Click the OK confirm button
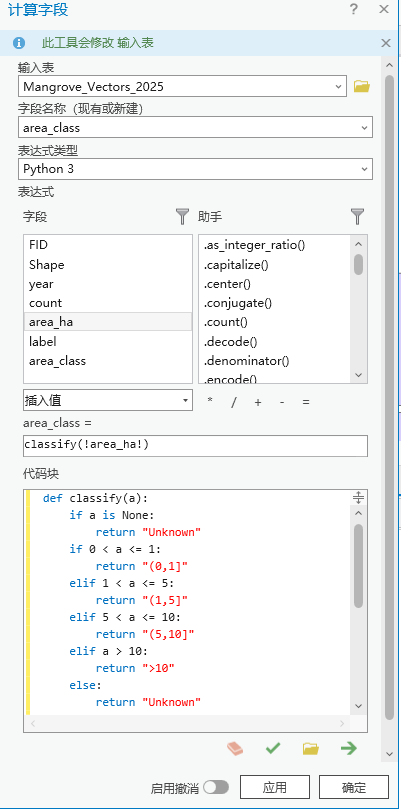401x812 pixels. click(x=354, y=788)
